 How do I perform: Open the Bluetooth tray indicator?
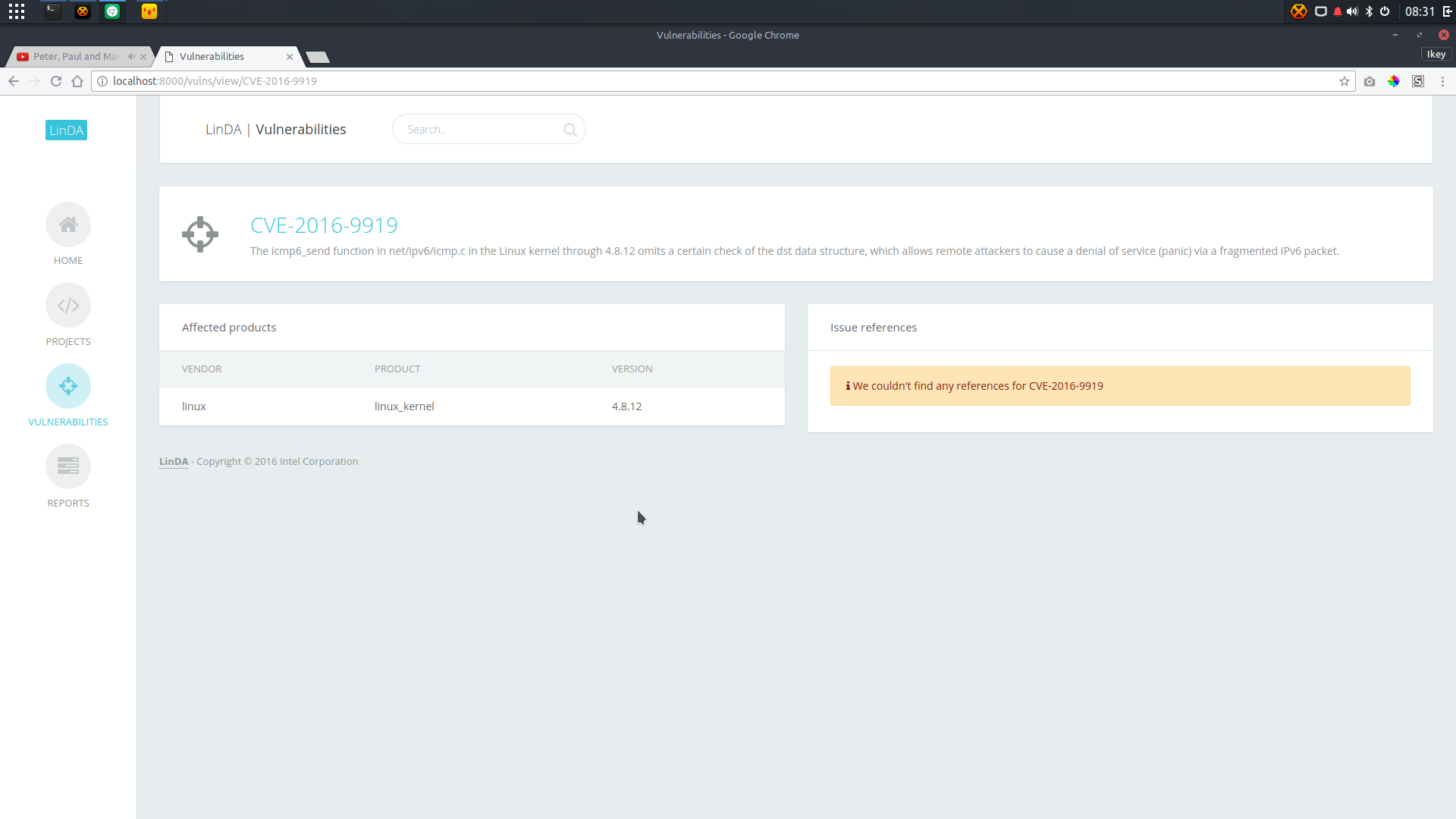coord(1370,11)
